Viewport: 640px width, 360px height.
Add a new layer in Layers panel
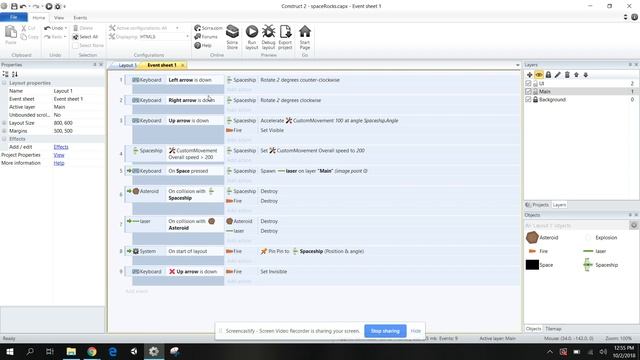(x=529, y=75)
